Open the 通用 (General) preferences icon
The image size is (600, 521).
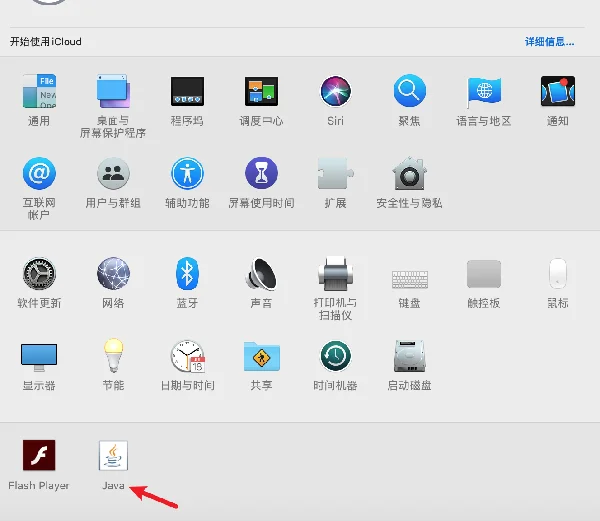[x=39, y=91]
